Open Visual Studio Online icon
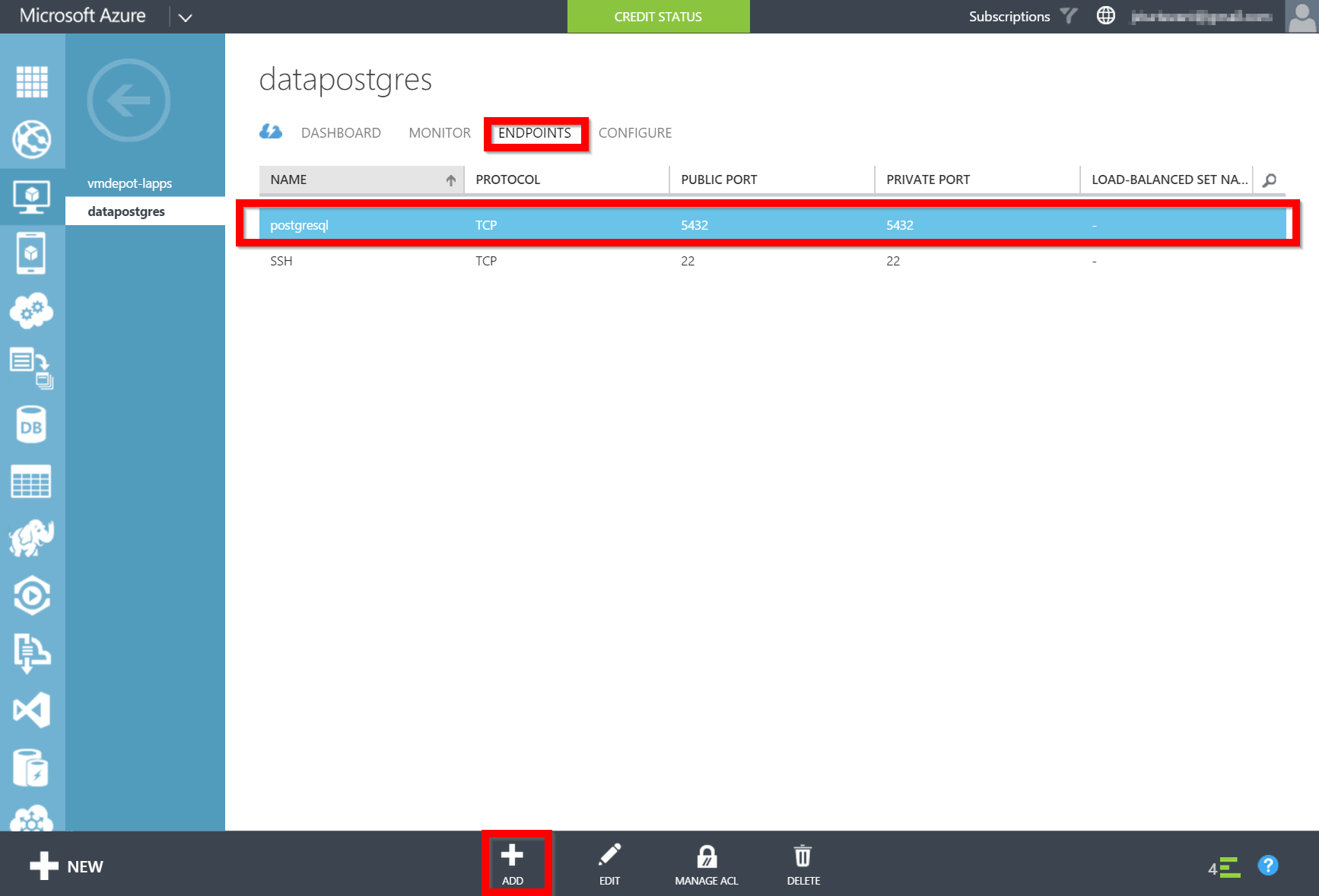 32,710
